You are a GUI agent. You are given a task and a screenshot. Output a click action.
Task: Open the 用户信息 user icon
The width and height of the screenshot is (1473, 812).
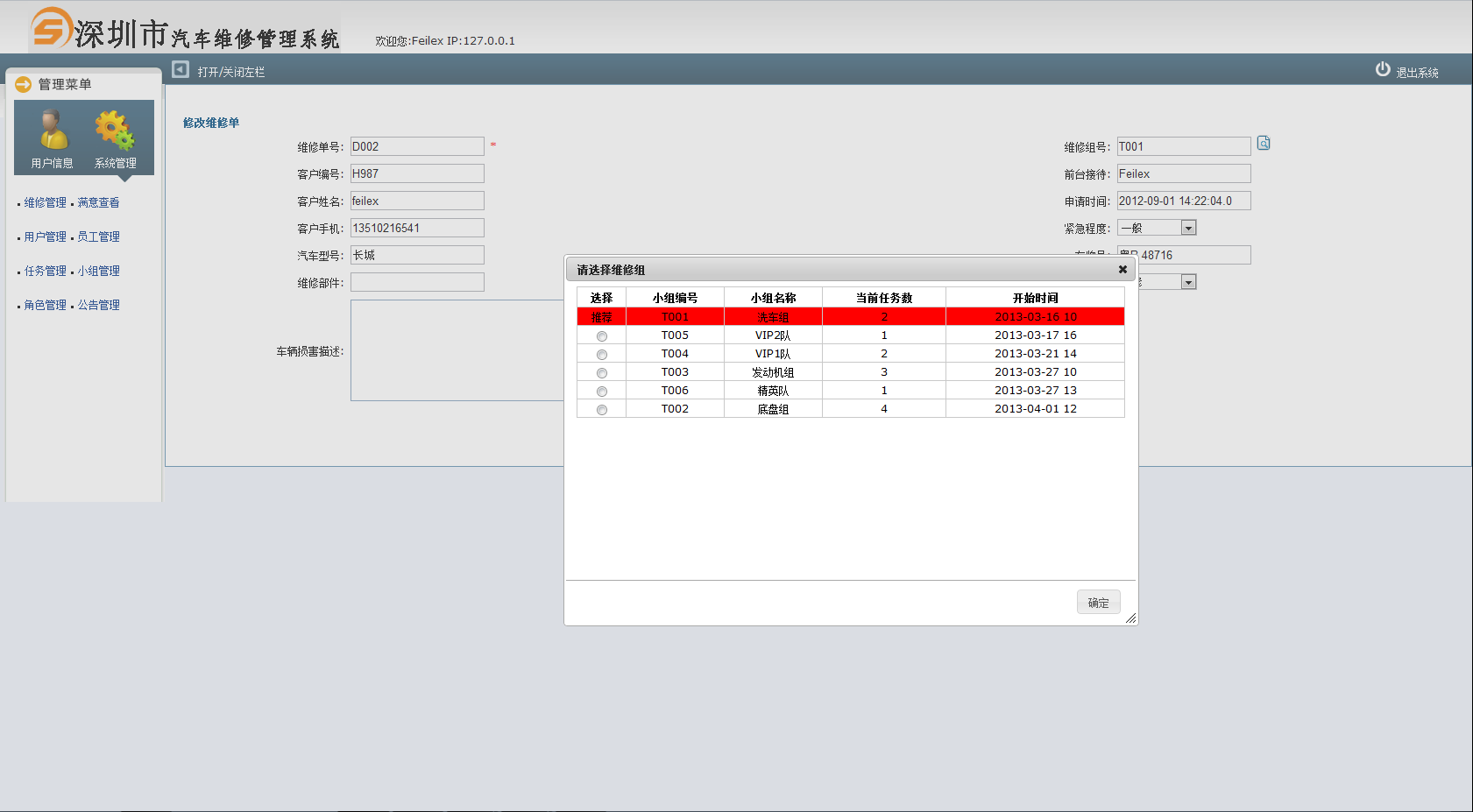coord(53,131)
